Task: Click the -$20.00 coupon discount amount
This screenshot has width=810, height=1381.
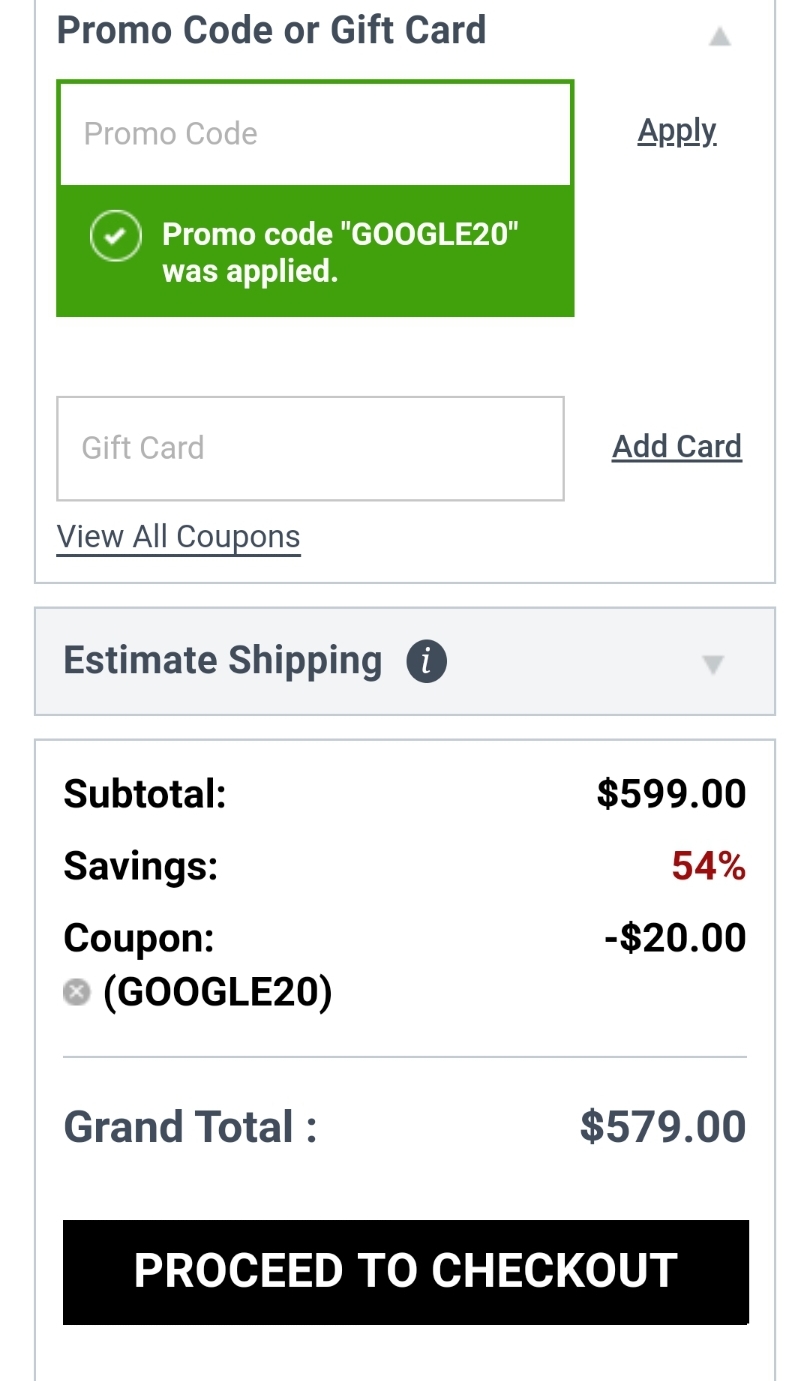Action: pyautogui.click(x=675, y=938)
